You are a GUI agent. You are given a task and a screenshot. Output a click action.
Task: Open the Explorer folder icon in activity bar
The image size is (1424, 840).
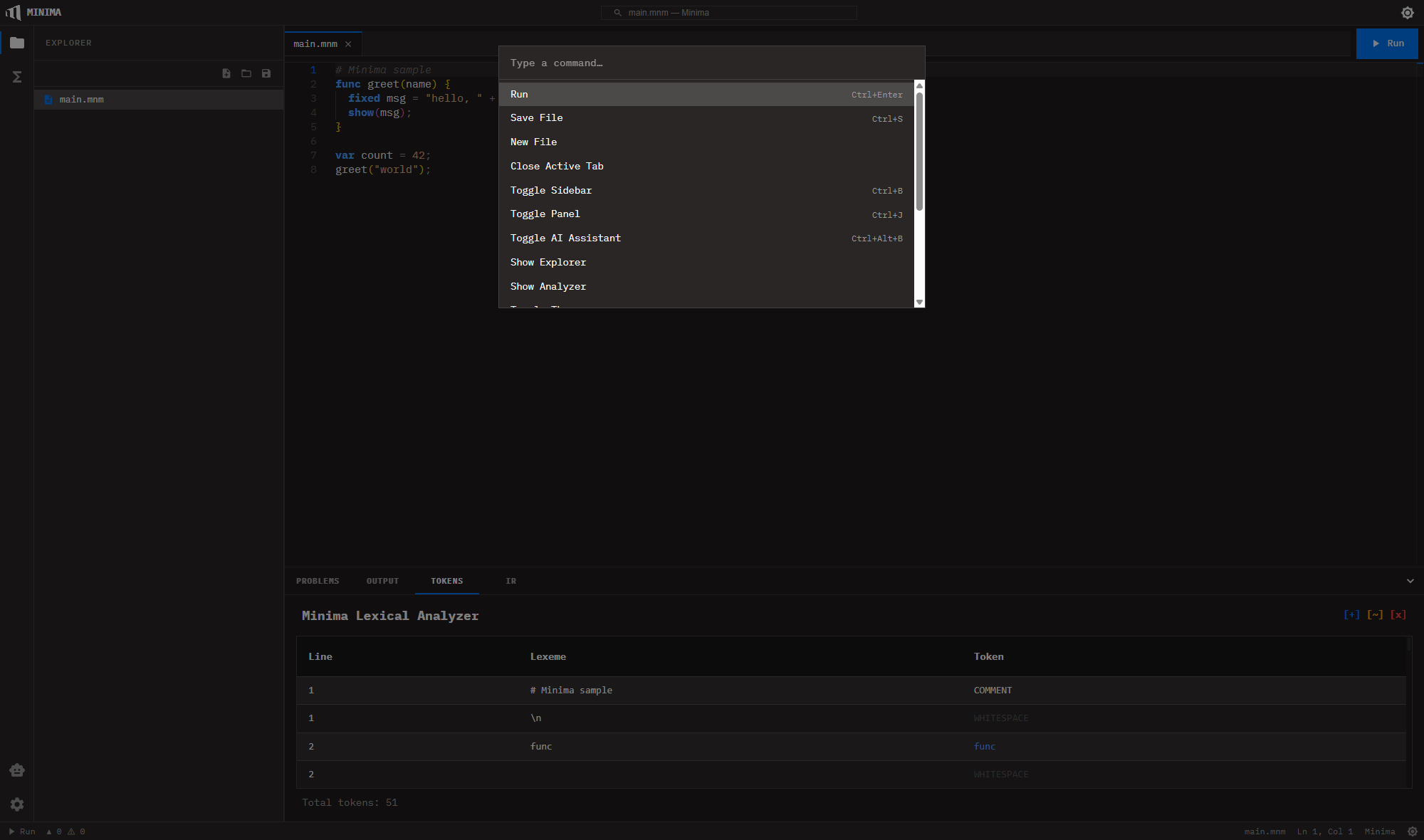point(17,43)
